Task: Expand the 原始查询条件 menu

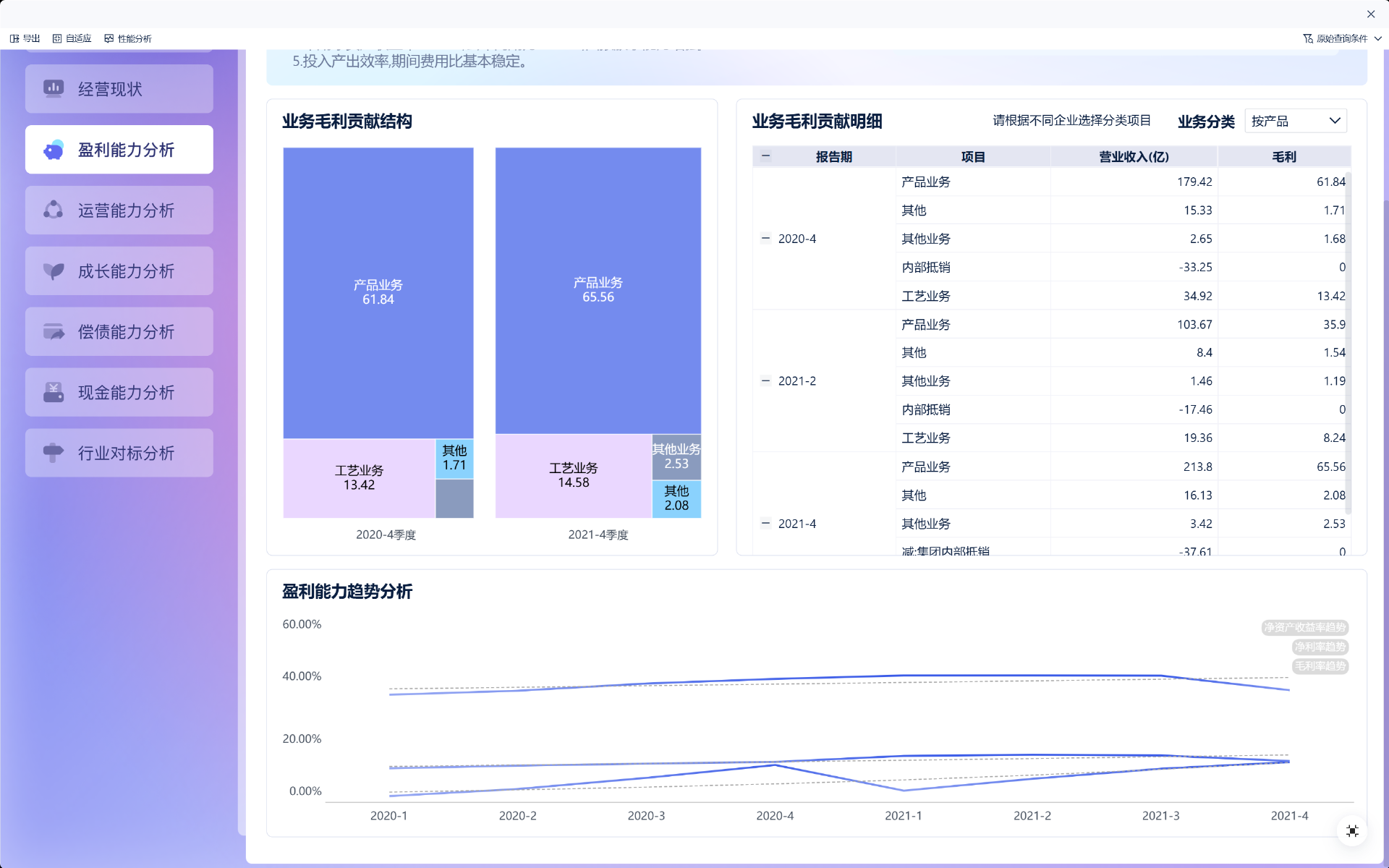Action: point(1342,38)
